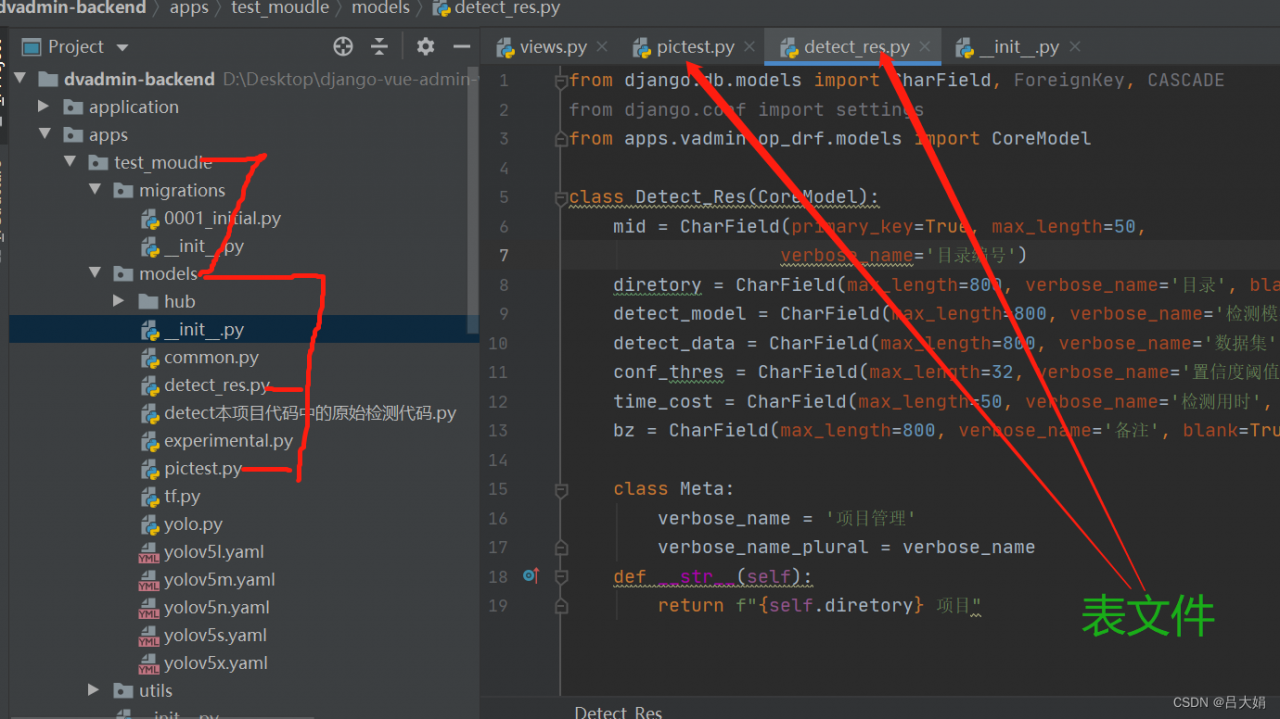
Task: Switch to the __init__.py editor tab
Action: click(1018, 47)
